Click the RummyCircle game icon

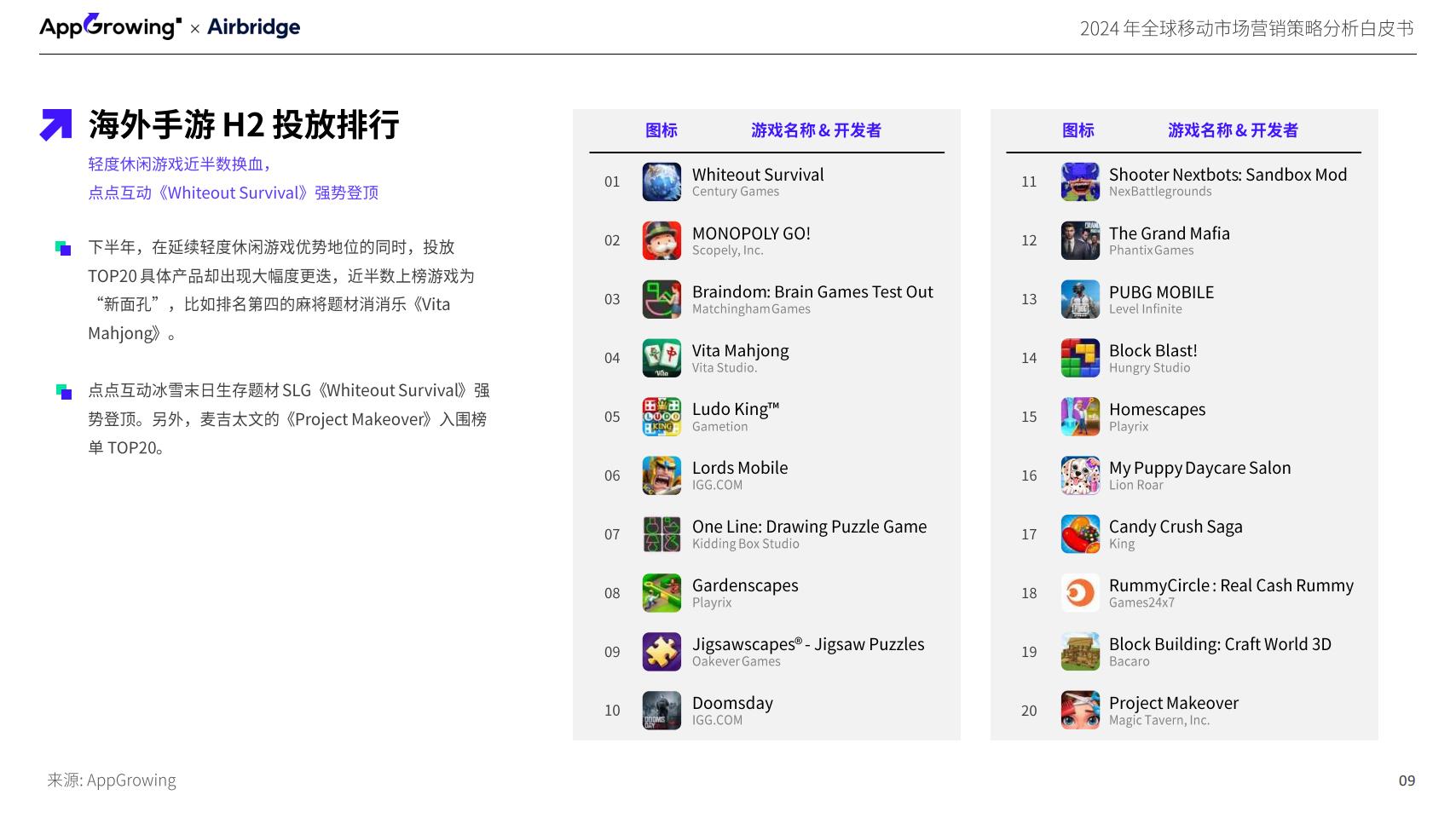click(1080, 593)
